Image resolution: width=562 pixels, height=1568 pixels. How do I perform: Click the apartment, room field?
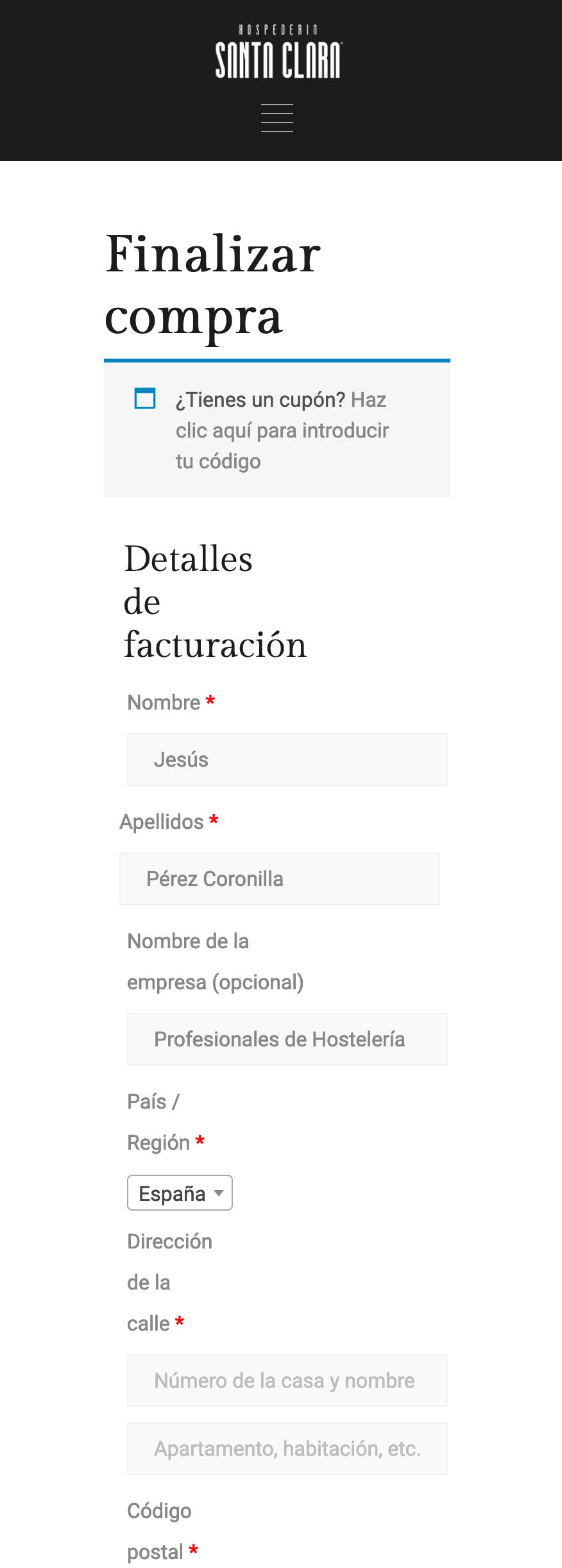(x=287, y=1449)
